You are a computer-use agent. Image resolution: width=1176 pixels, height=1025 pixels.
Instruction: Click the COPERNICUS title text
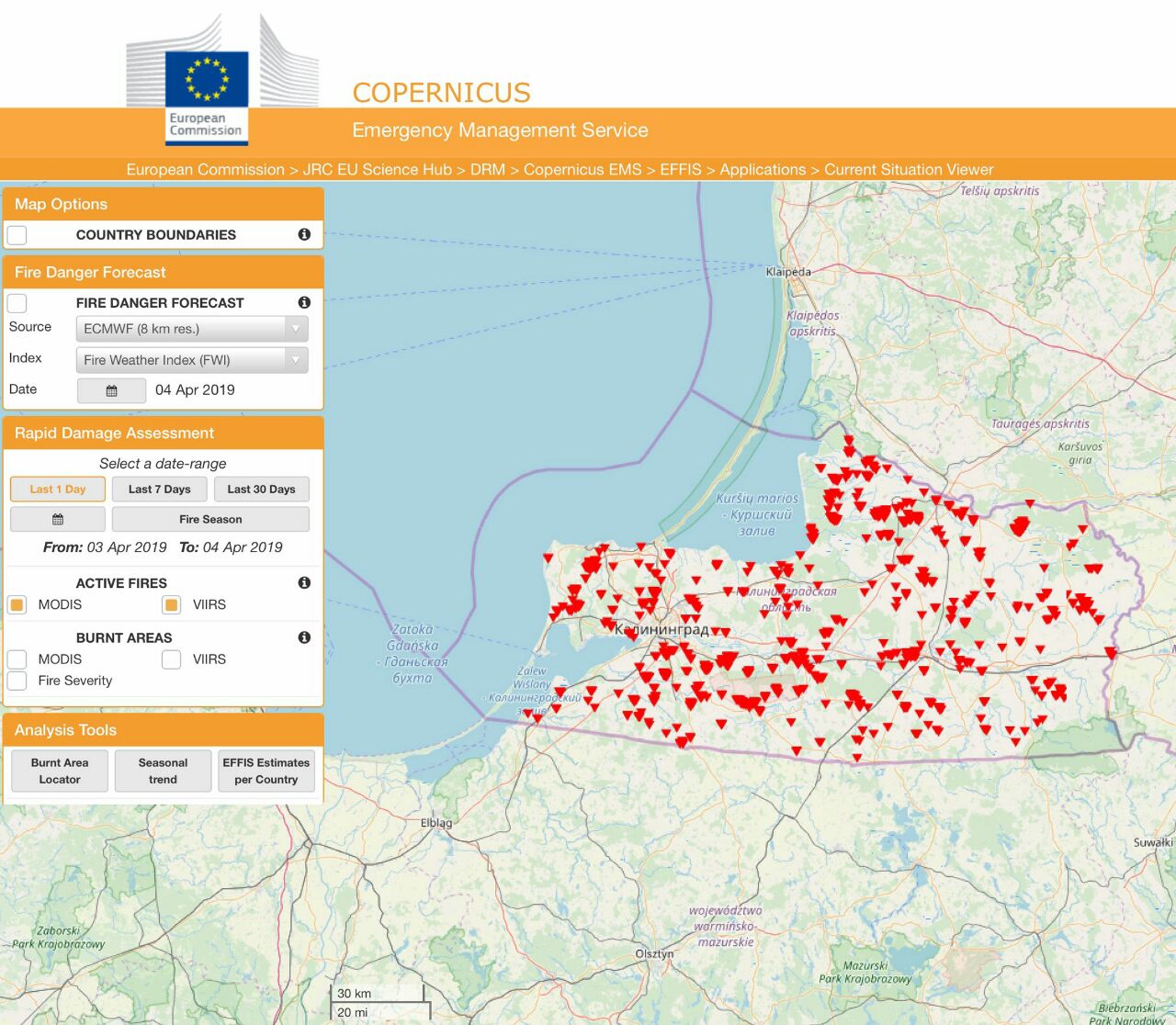pyautogui.click(x=442, y=93)
